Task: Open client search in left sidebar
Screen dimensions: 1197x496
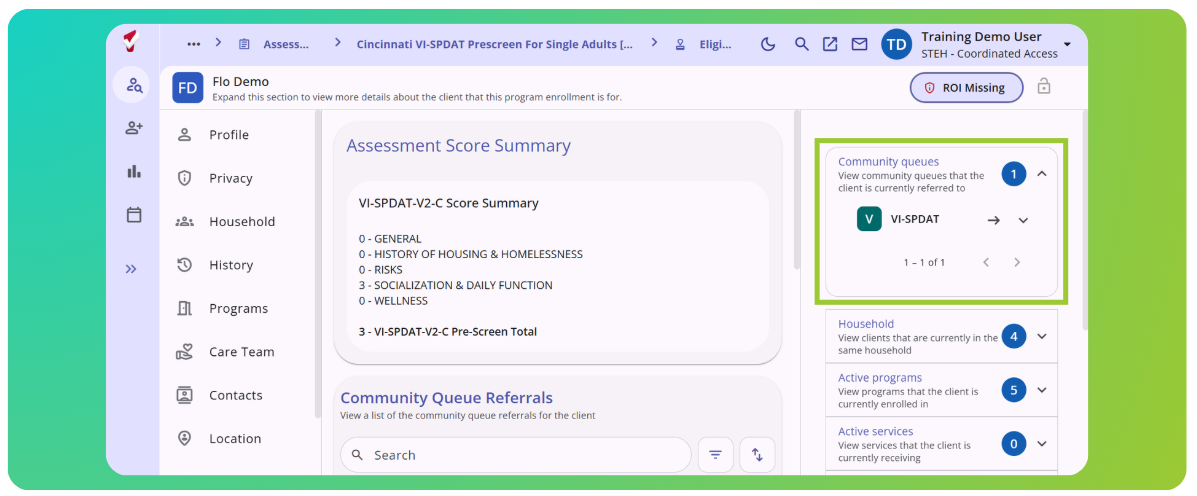Action: [134, 85]
